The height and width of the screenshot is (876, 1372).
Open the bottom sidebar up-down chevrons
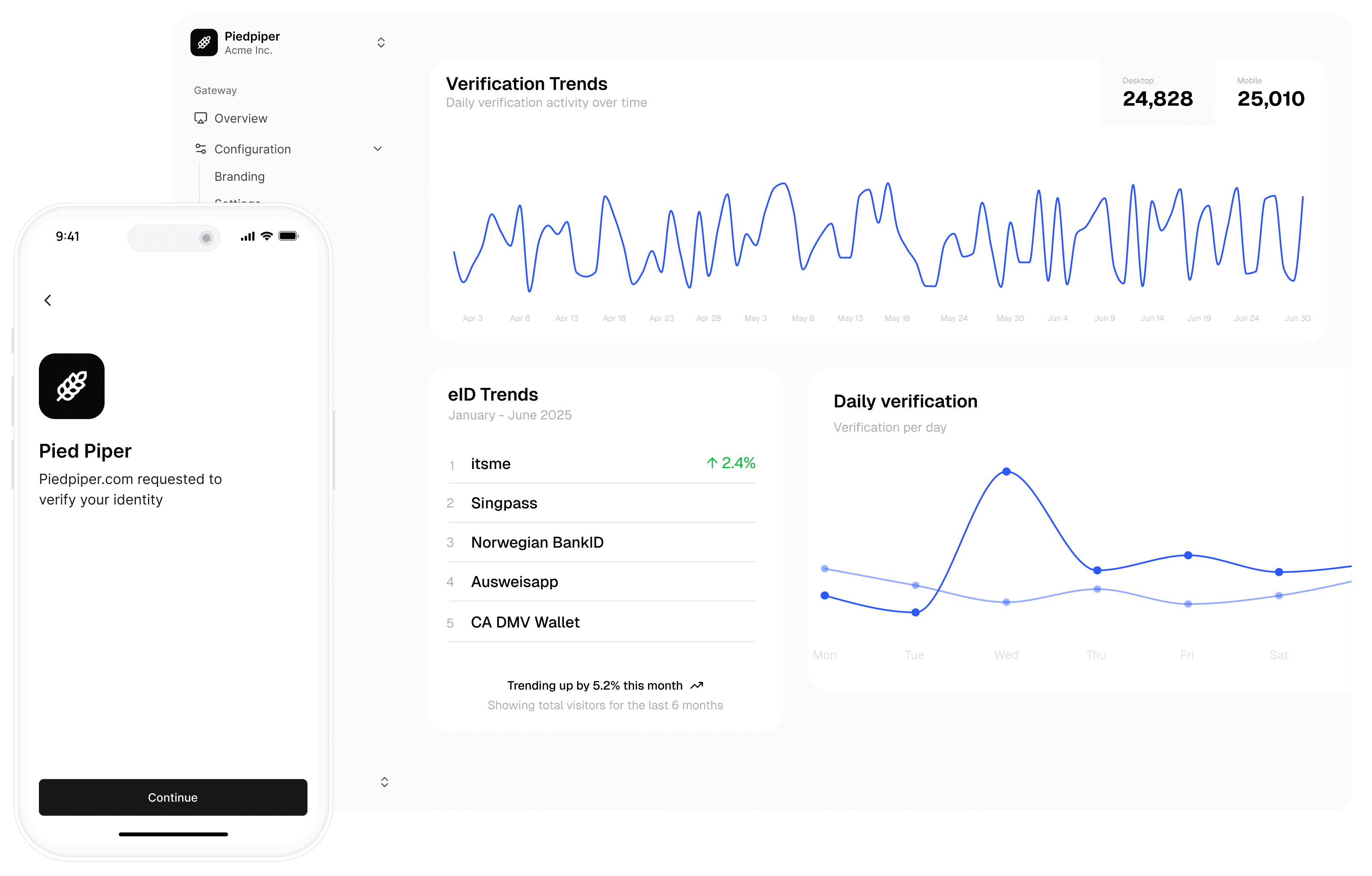(385, 782)
